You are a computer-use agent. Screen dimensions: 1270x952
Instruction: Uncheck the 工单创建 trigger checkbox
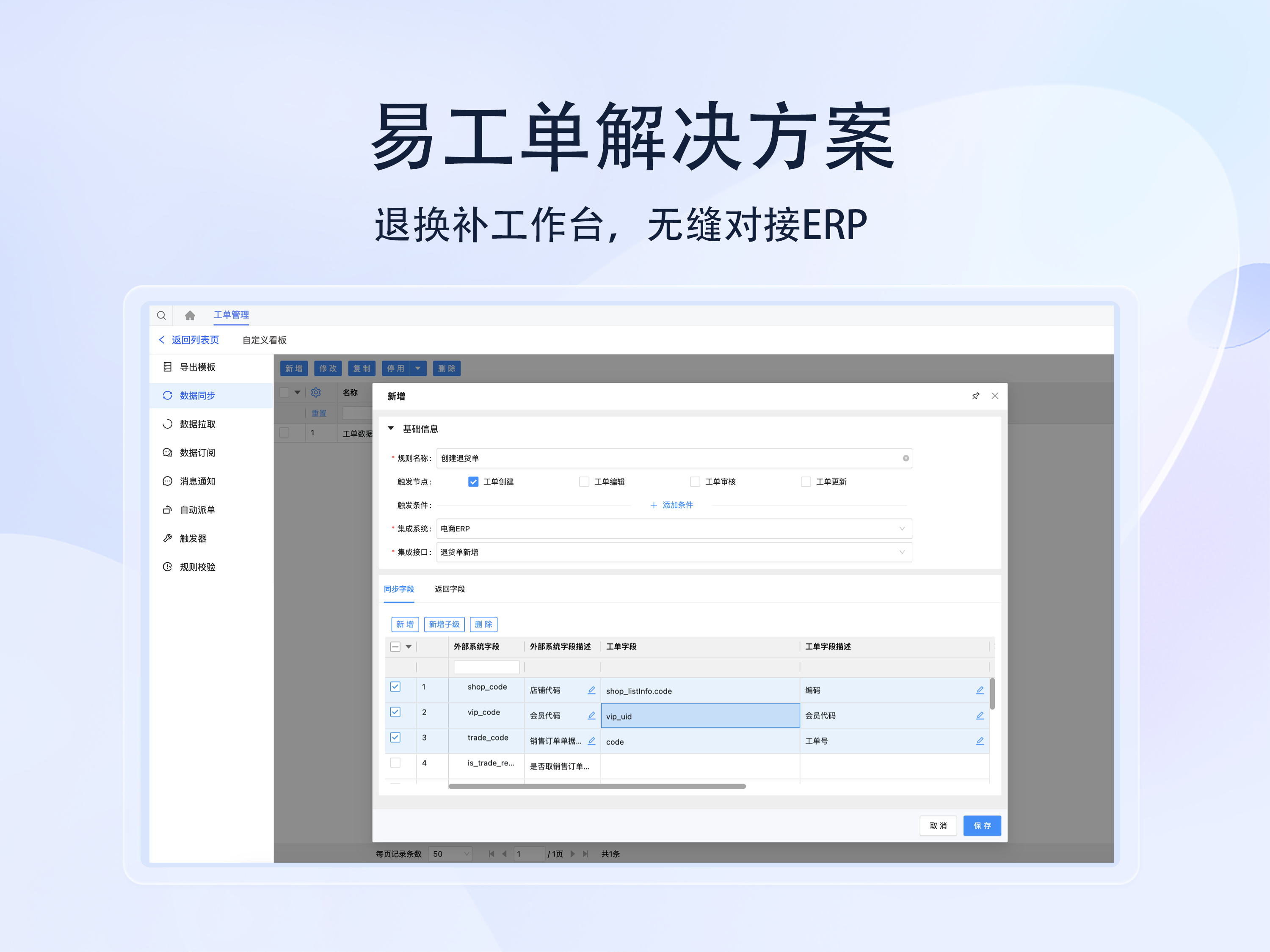[x=473, y=482]
